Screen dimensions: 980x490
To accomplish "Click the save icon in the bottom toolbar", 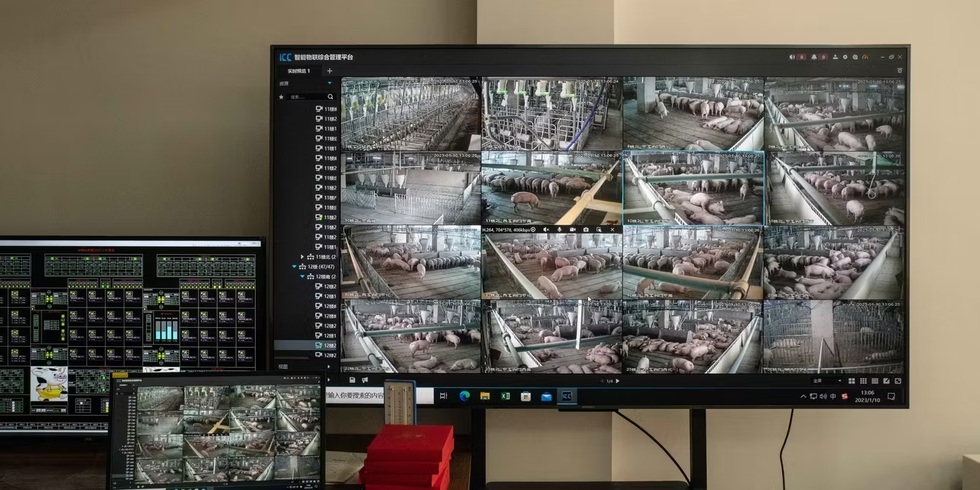I will pos(353,380).
